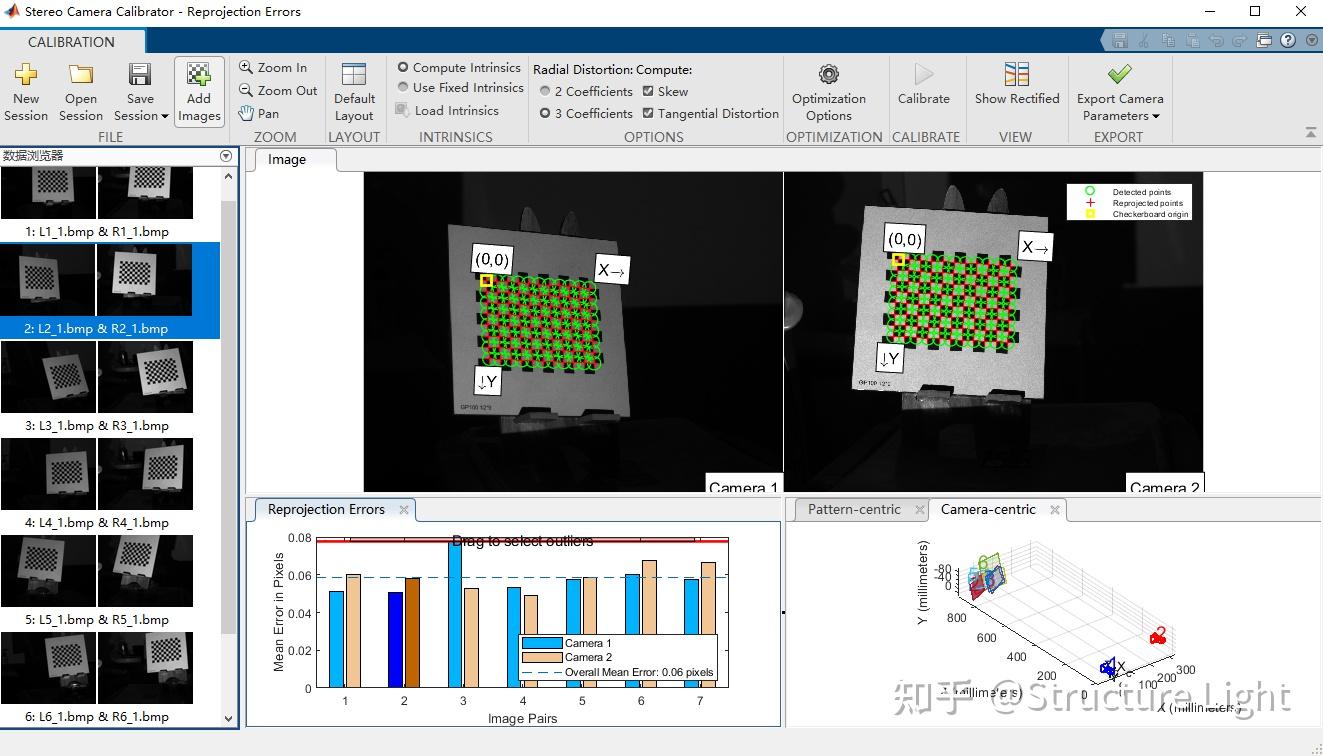Click the Switch Windows icon in quick access bar
The width and height of the screenshot is (1323, 756).
1264,41
